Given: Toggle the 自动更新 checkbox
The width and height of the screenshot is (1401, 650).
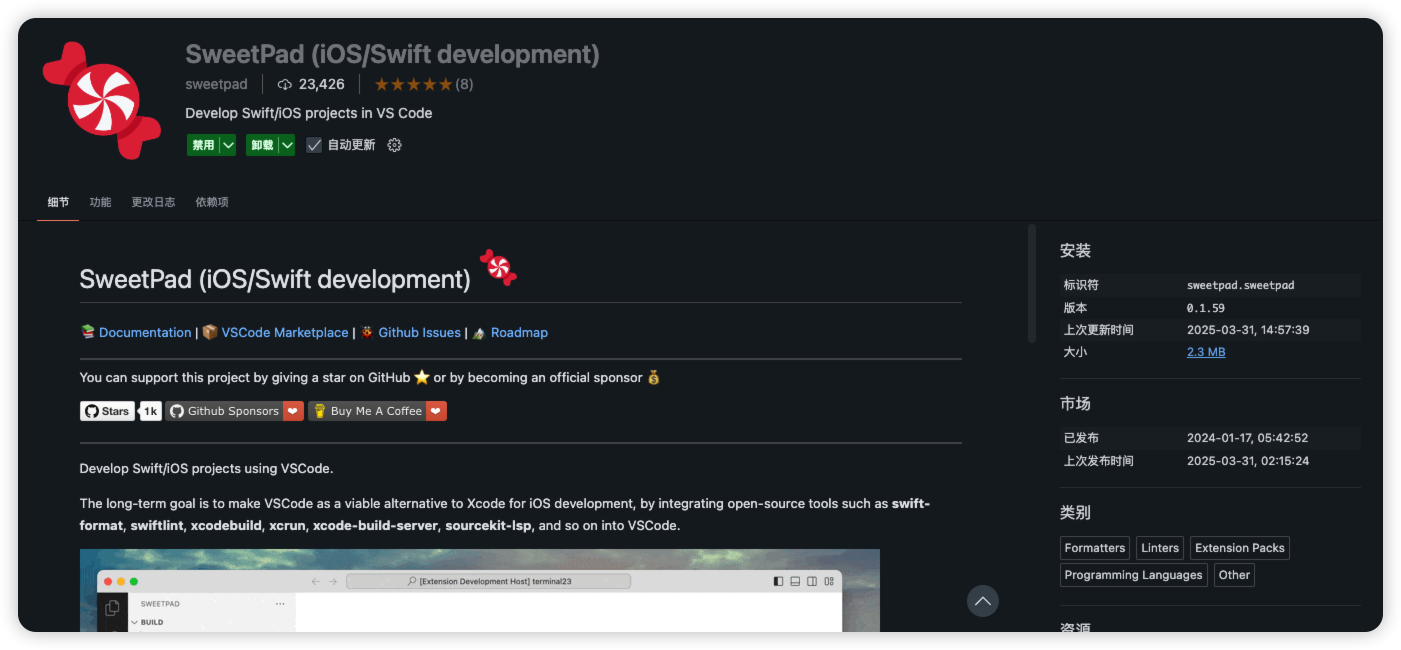Looking at the screenshot, I should (314, 145).
